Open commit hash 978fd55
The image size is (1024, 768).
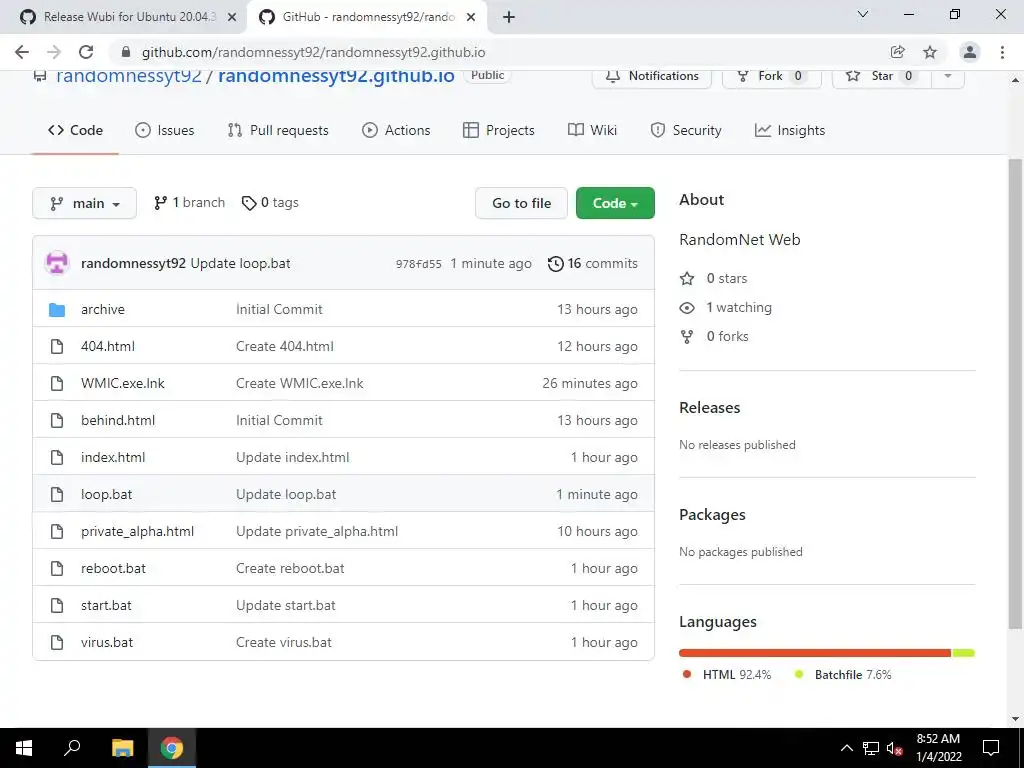[x=419, y=264]
